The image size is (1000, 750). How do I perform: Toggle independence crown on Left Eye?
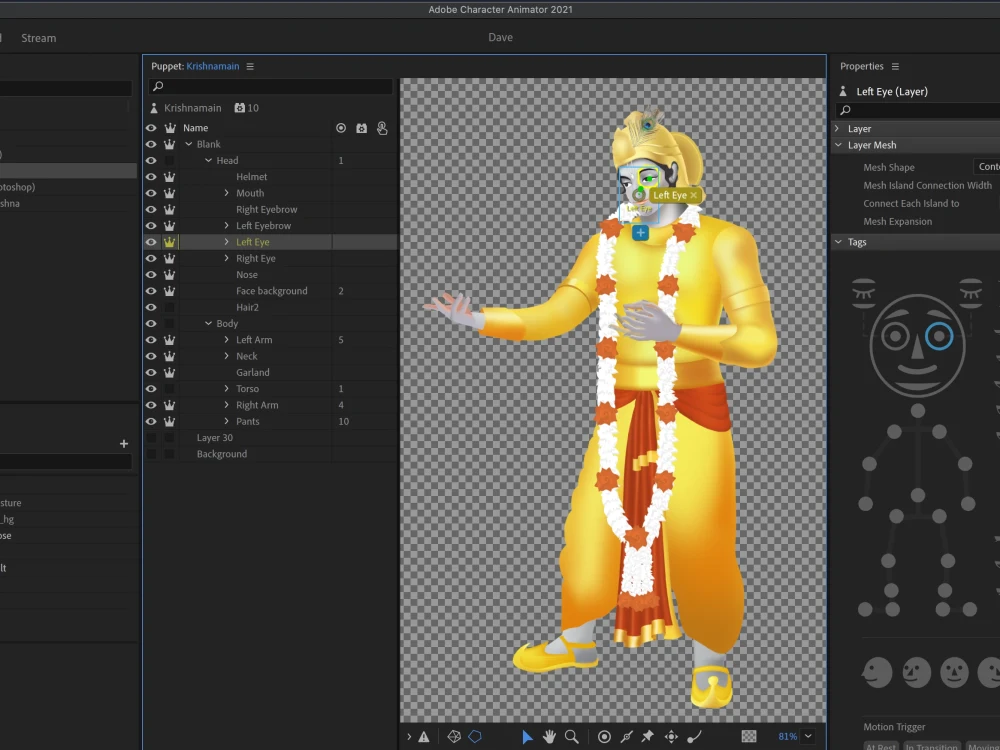(x=169, y=242)
